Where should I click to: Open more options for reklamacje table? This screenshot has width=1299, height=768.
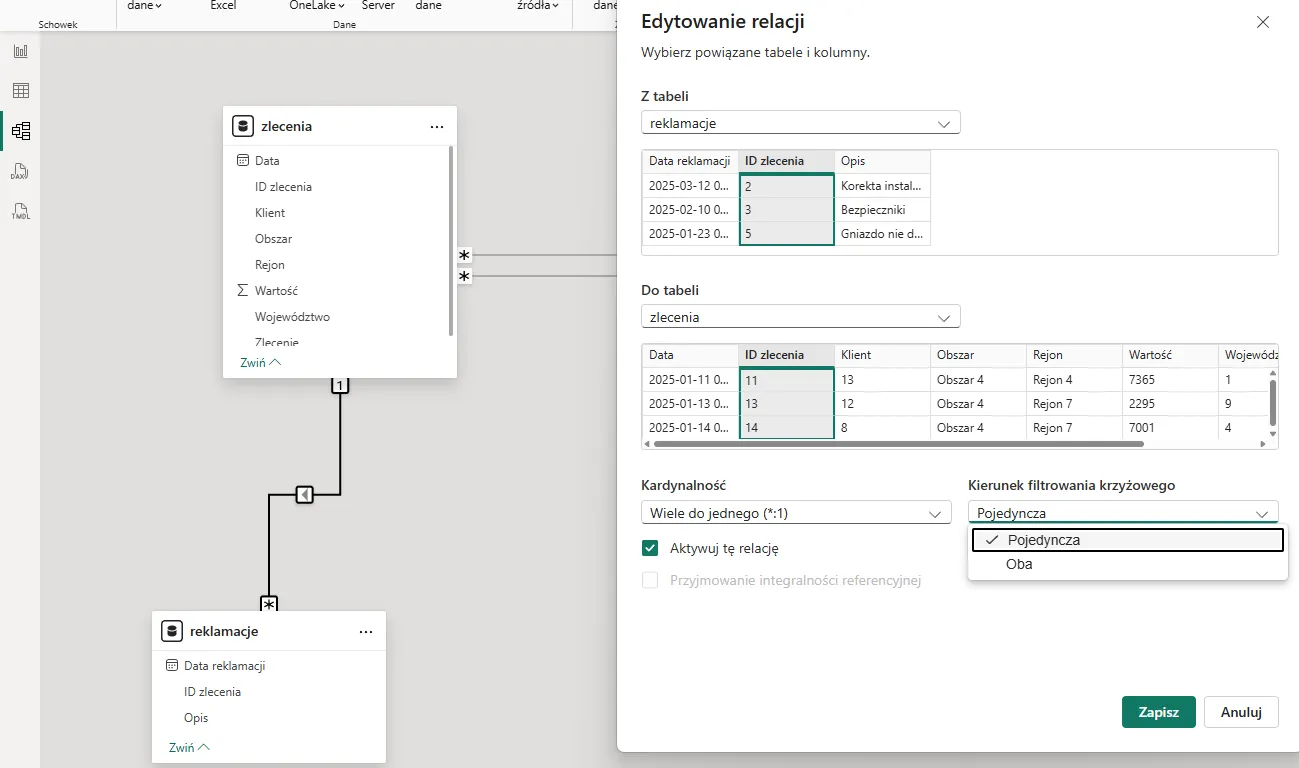pyautogui.click(x=366, y=632)
